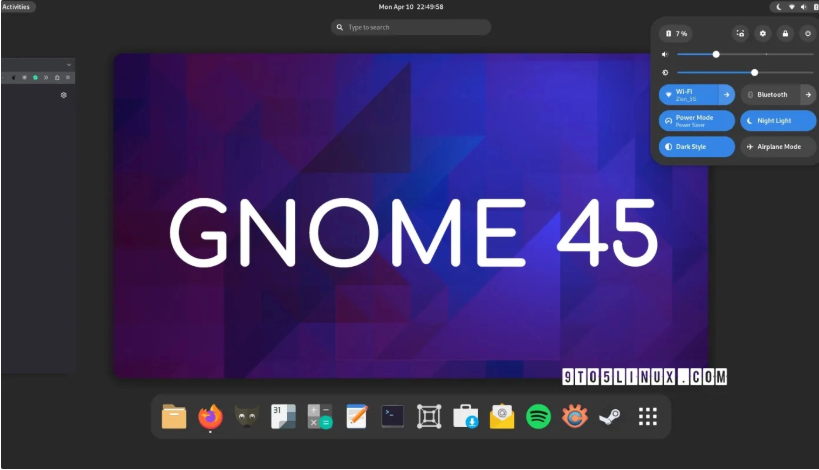
Task: Launch Spotify from the dock
Action: coord(539,417)
